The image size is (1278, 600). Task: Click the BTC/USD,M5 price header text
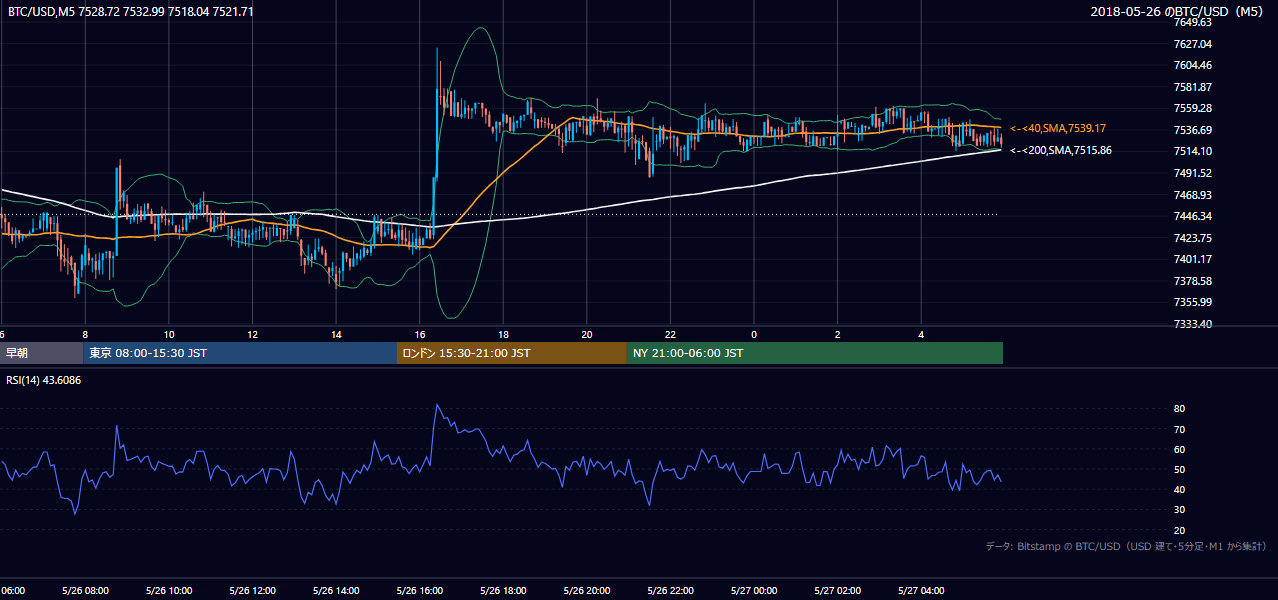pos(130,11)
